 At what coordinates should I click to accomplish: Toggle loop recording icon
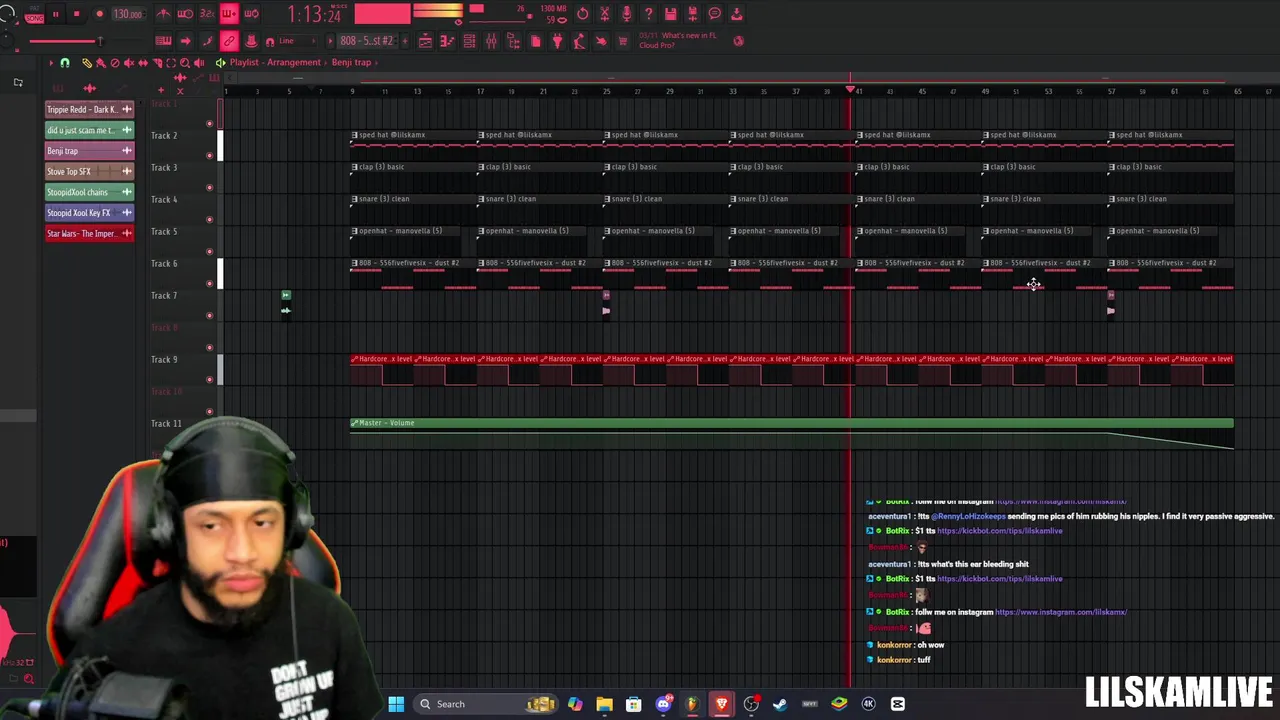click(x=251, y=14)
